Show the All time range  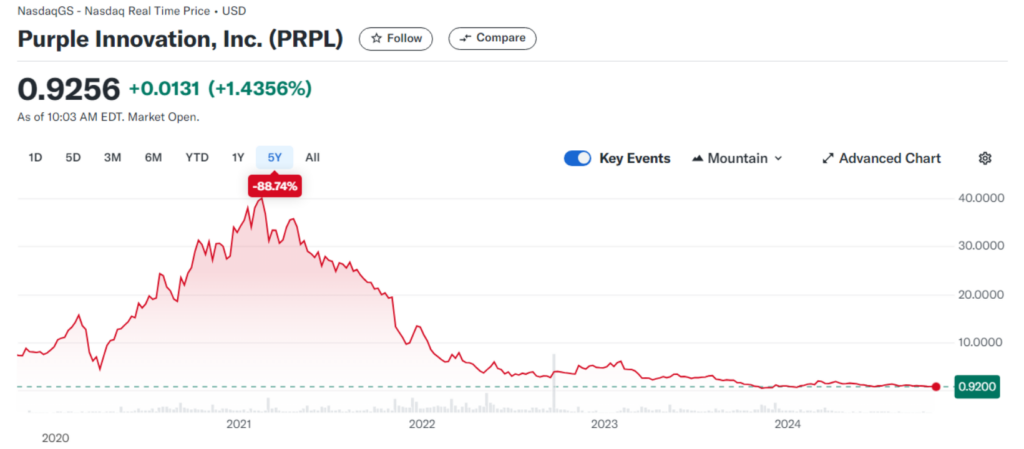tap(313, 157)
